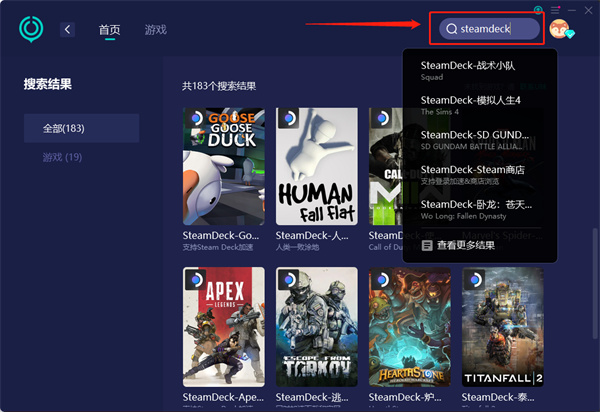Click the SteamDeck-人... title text
The height and width of the screenshot is (412, 600).
point(312,235)
